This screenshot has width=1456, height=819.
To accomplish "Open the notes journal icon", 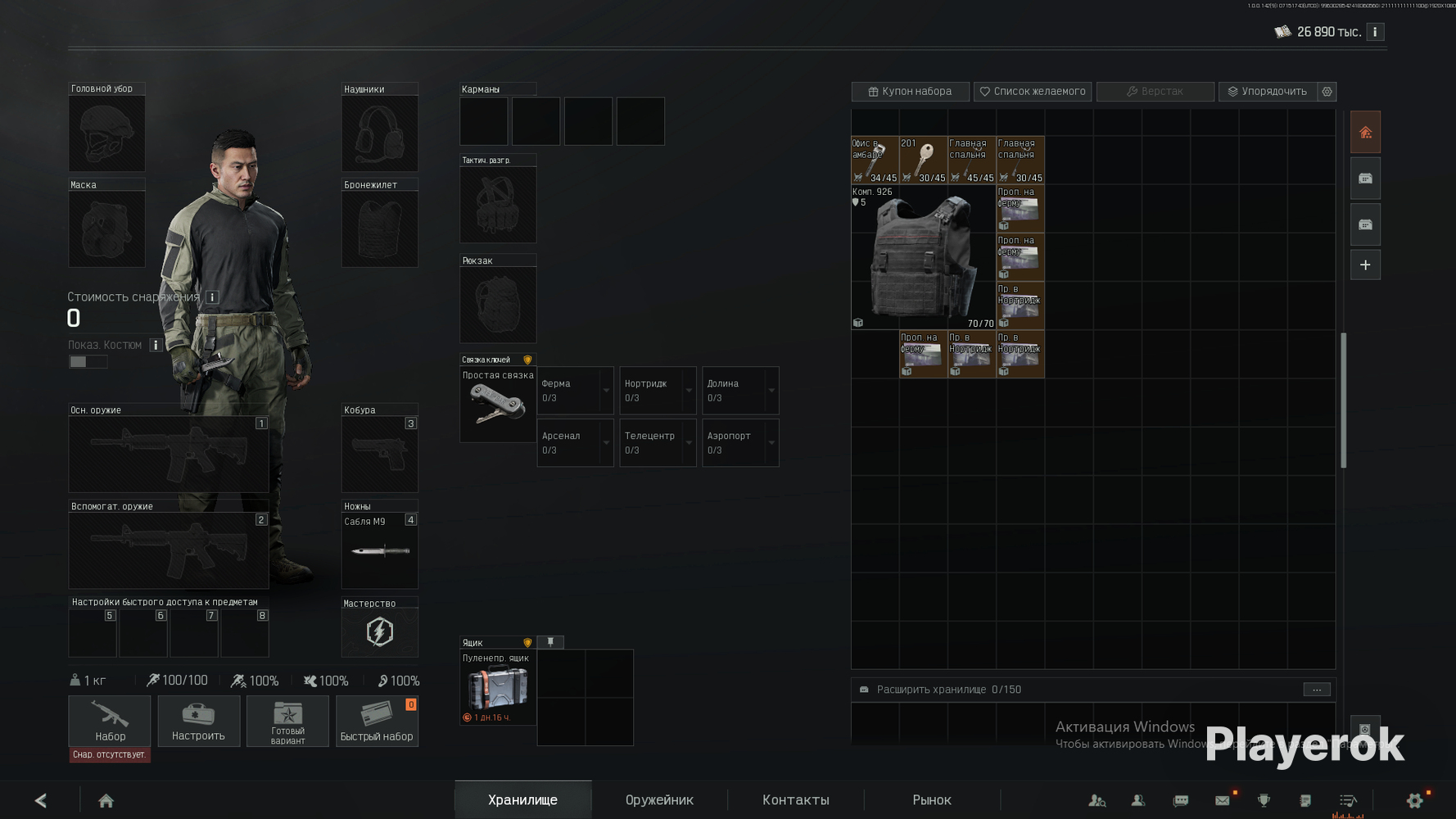I will tap(1305, 800).
